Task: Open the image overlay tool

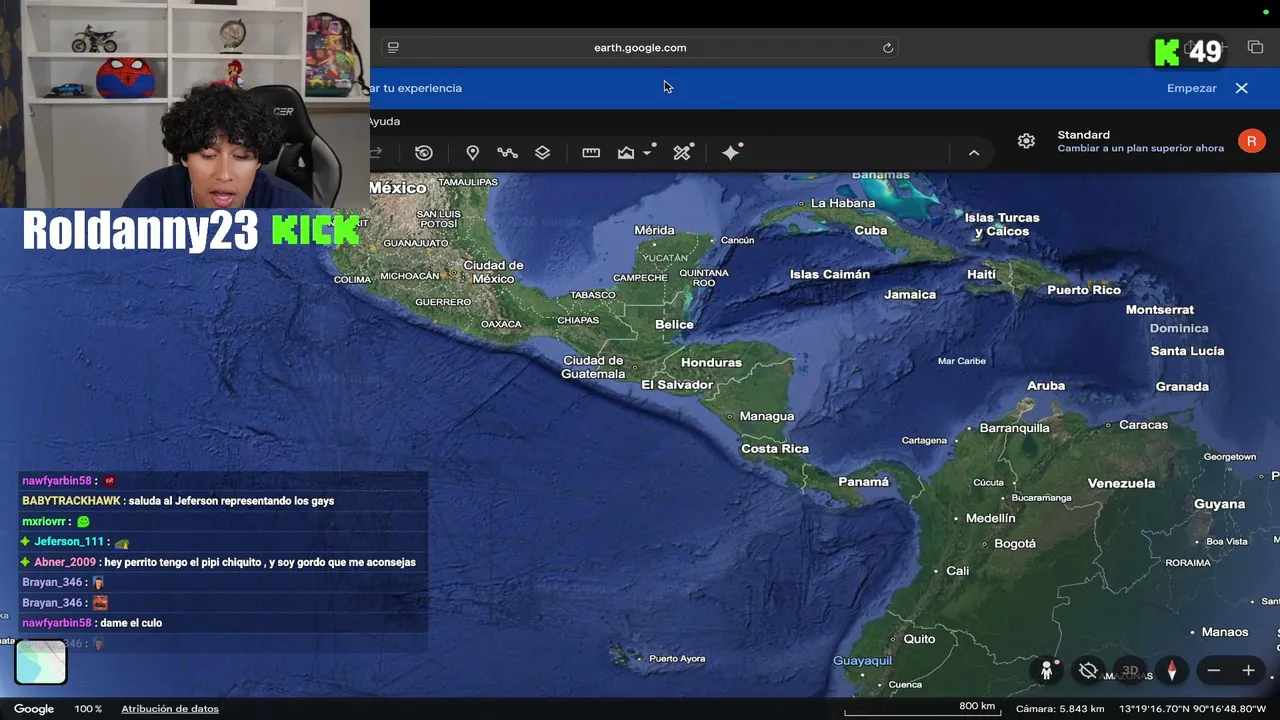Action: (626, 153)
